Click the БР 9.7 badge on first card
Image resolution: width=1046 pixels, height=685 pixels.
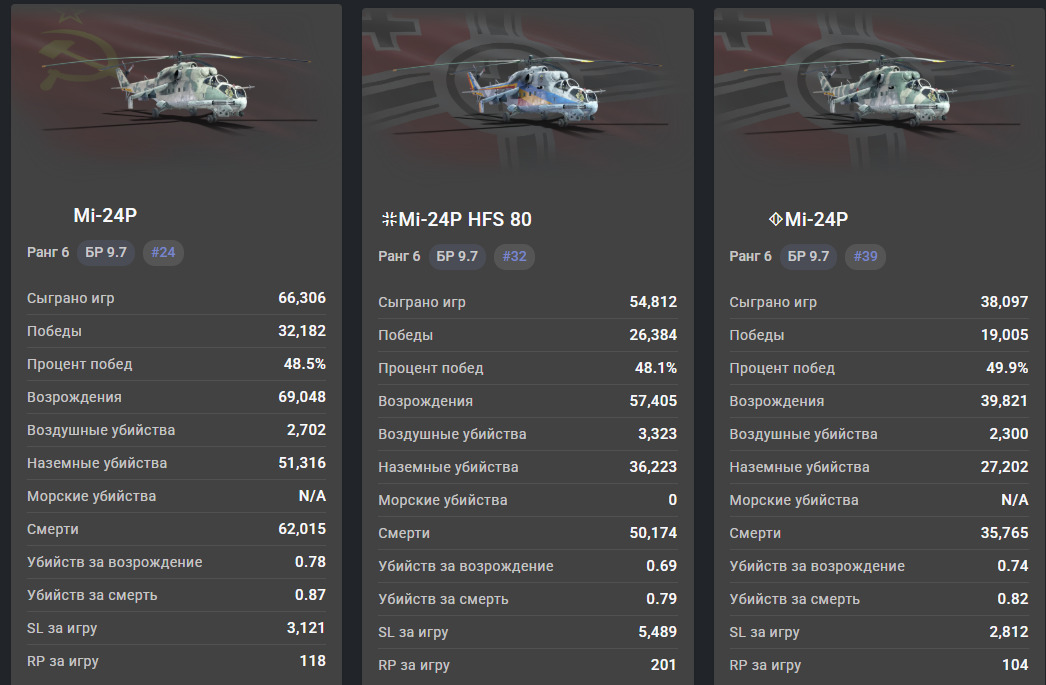point(105,252)
